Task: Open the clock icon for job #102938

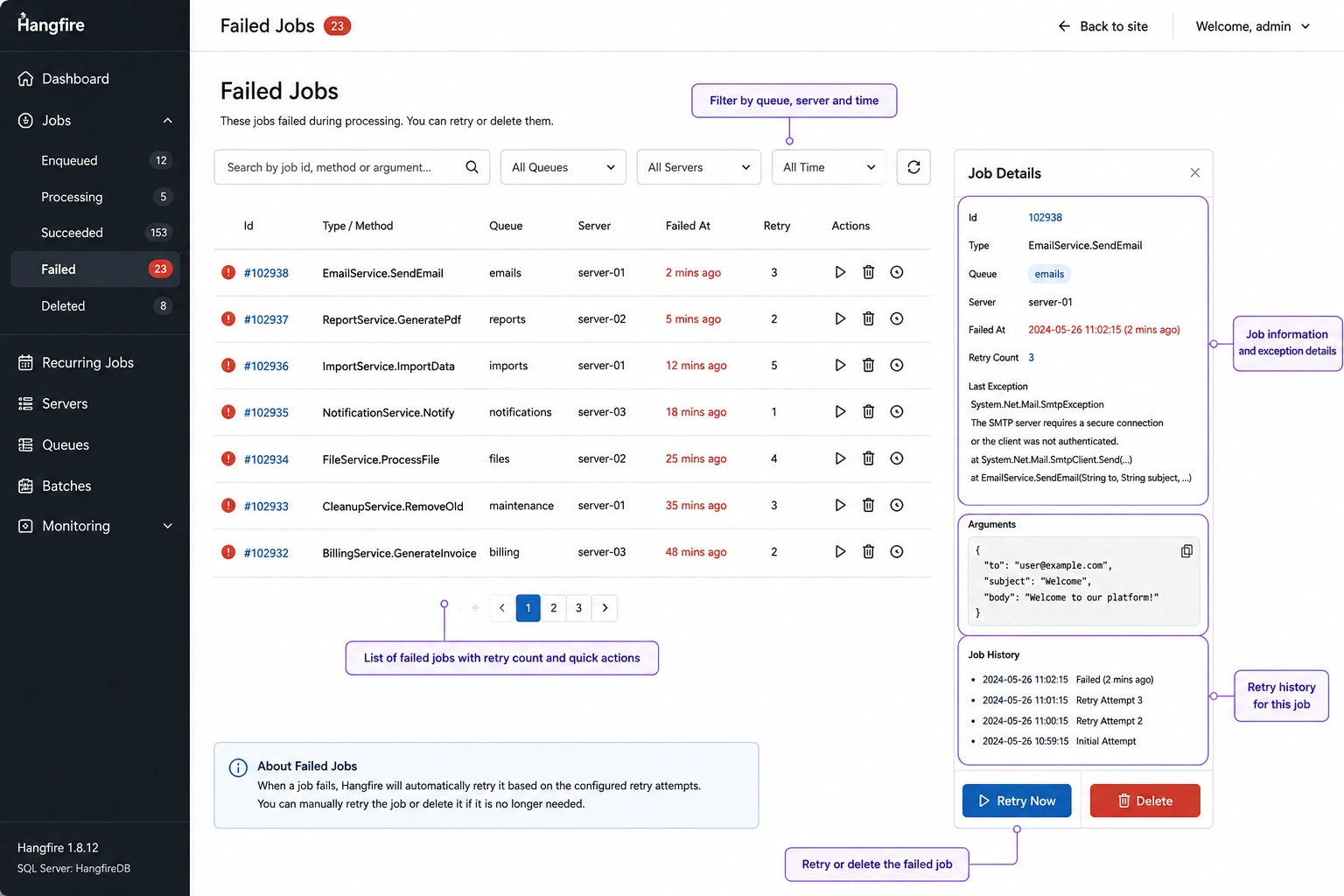Action: point(897,272)
